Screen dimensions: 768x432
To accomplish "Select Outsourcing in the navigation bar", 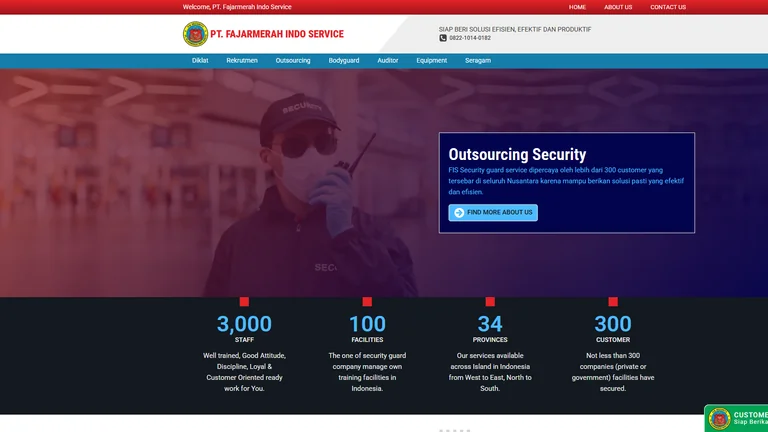I will coord(293,61).
